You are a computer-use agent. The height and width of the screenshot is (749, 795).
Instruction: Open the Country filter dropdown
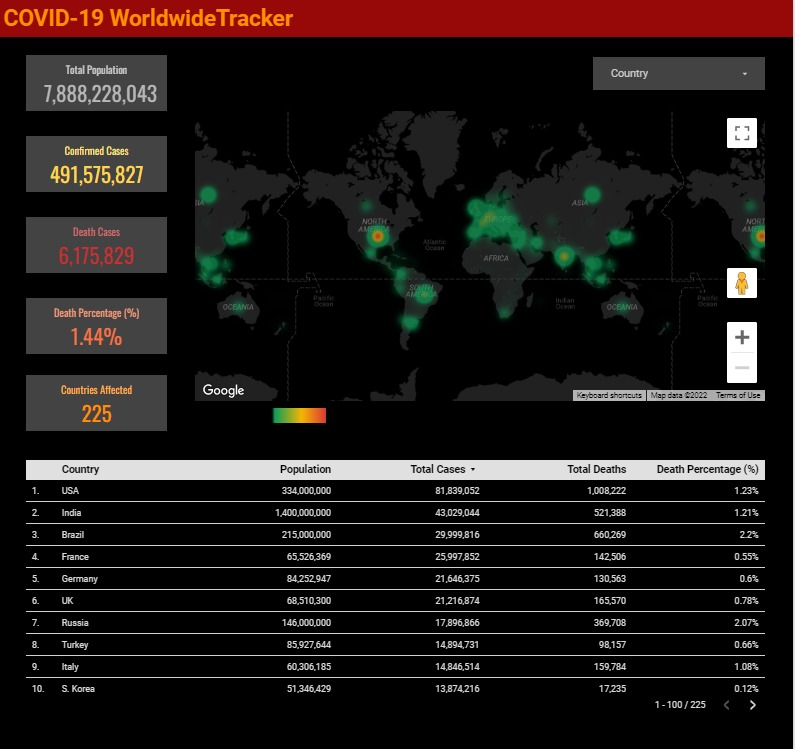pyautogui.click(x=678, y=74)
